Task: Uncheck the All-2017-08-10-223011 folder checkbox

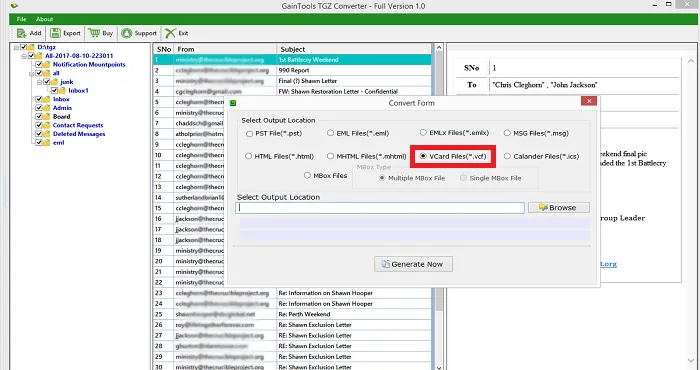Action: coord(31,56)
